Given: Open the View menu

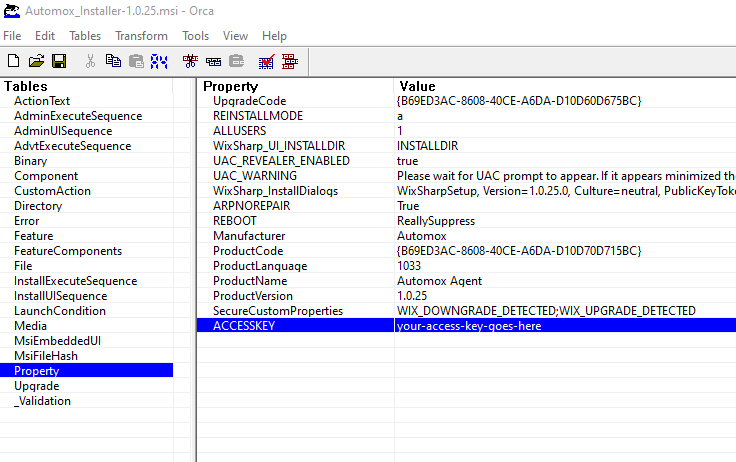Looking at the screenshot, I should pos(235,36).
